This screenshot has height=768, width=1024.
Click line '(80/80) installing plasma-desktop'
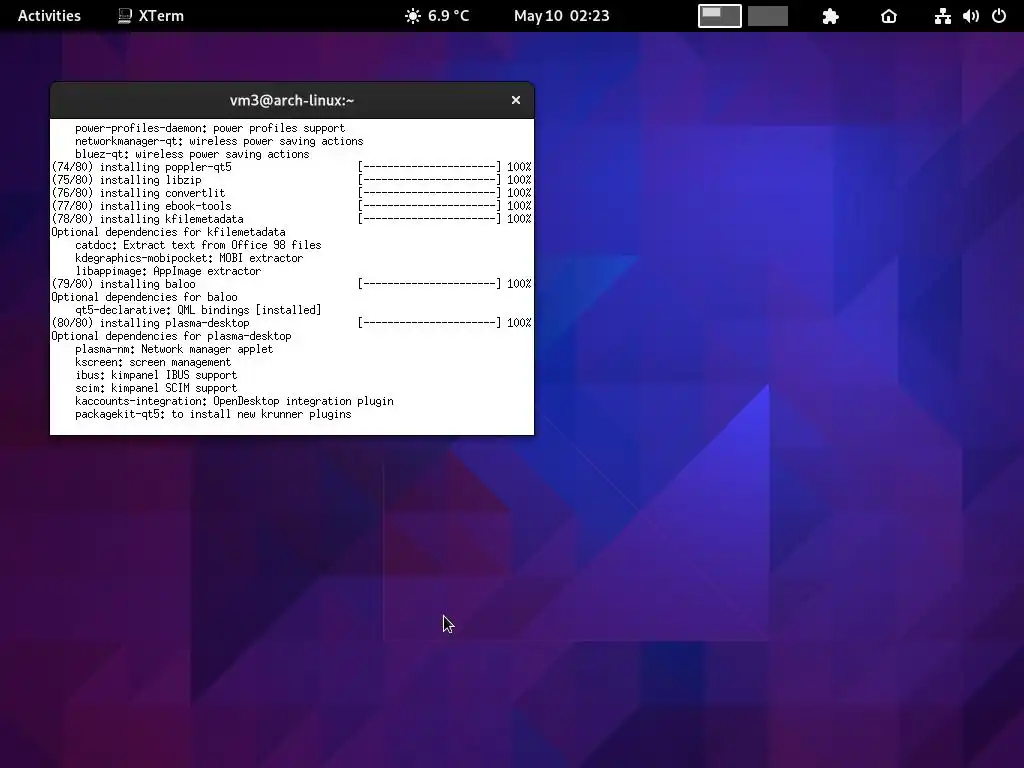(x=150, y=323)
